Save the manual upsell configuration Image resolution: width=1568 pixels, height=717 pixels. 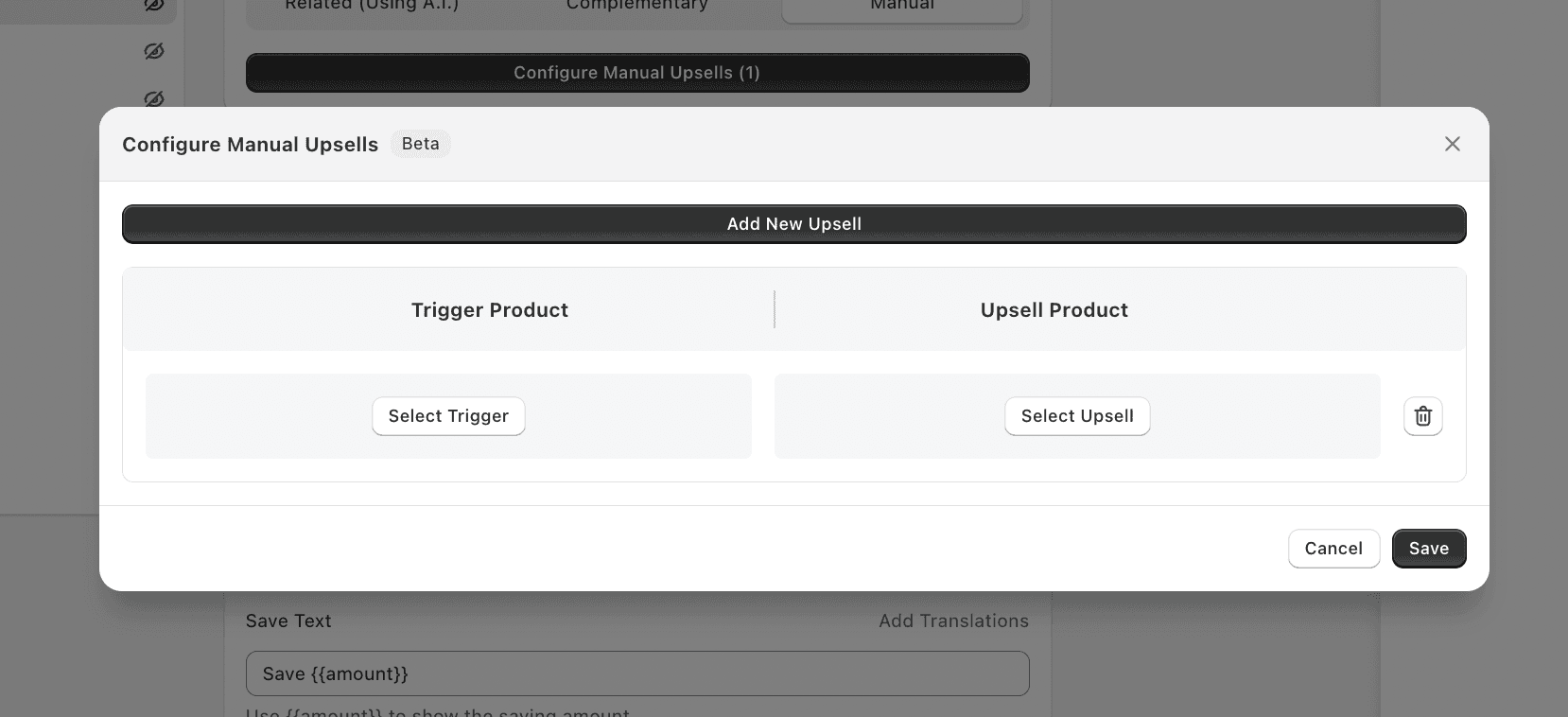point(1429,549)
